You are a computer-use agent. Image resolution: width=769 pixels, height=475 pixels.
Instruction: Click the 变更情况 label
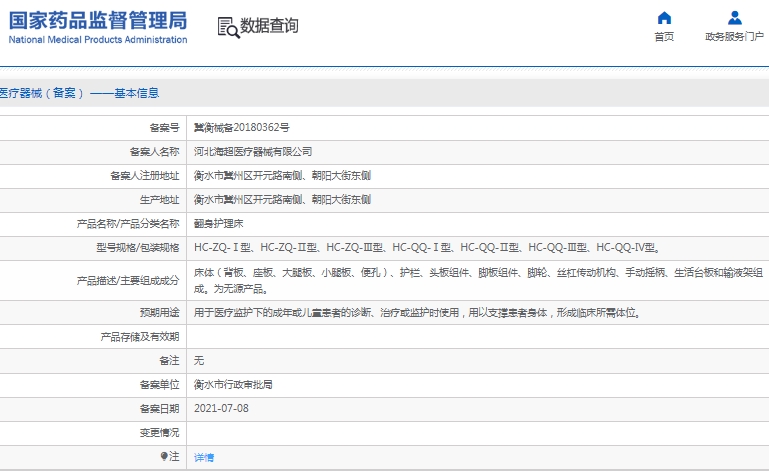(x=159, y=433)
